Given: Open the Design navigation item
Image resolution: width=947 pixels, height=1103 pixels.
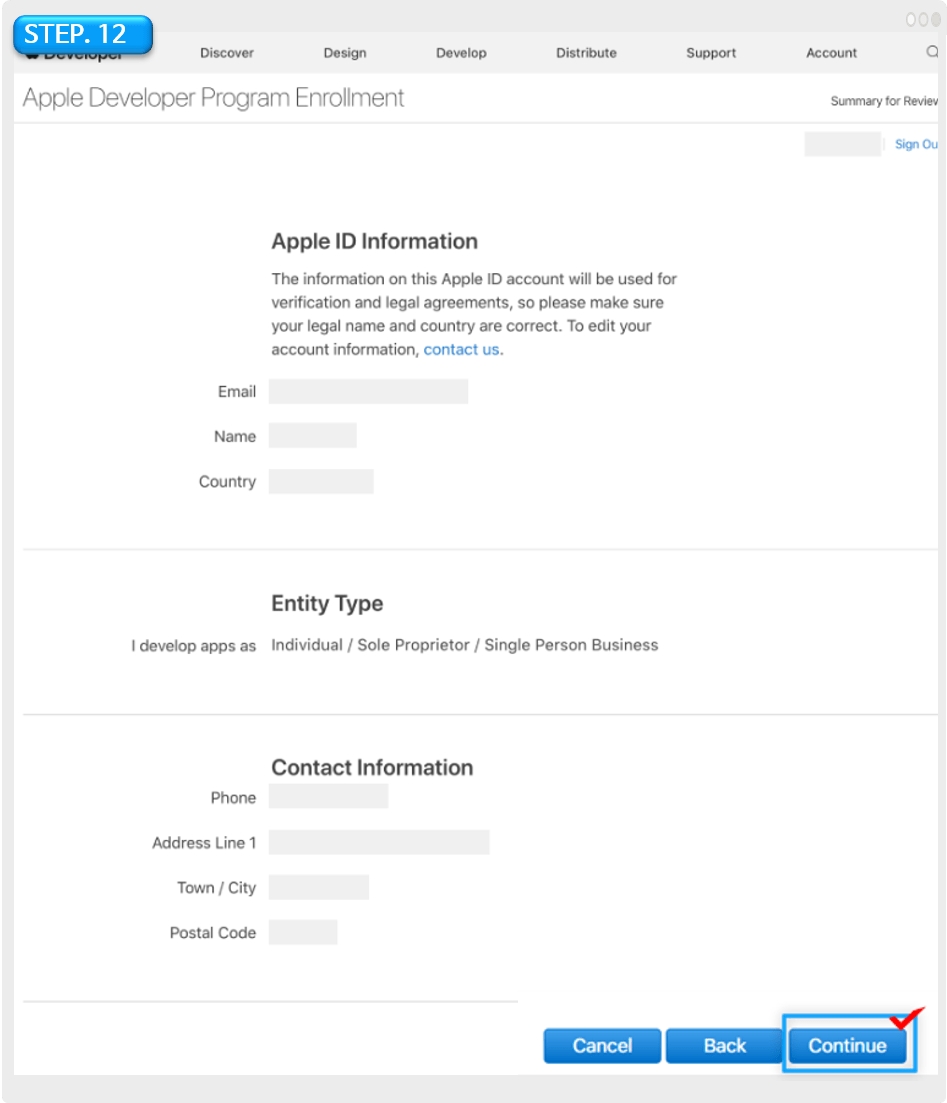Looking at the screenshot, I should (x=345, y=53).
